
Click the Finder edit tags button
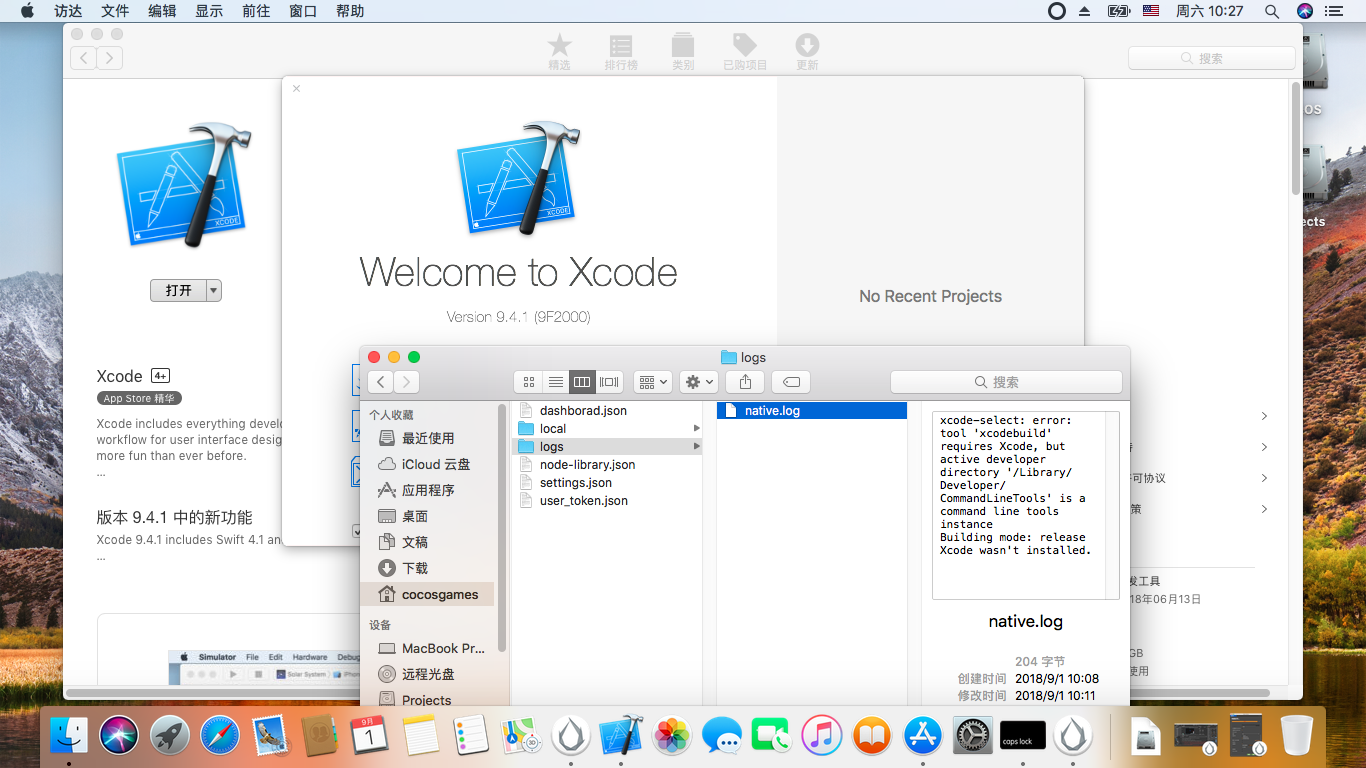pyautogui.click(x=791, y=382)
